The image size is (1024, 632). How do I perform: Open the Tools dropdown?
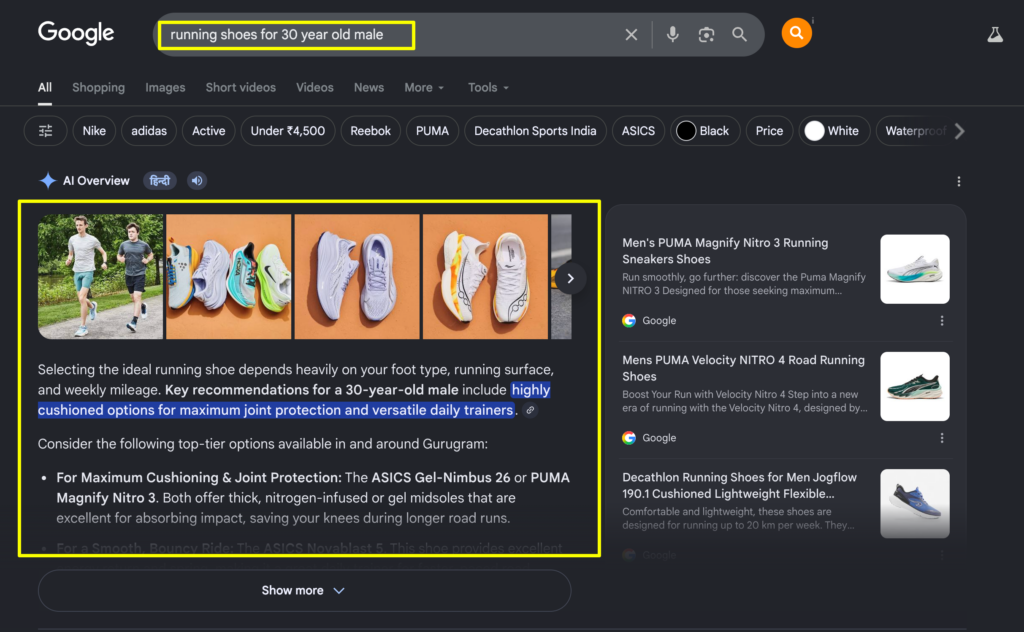click(x=488, y=87)
